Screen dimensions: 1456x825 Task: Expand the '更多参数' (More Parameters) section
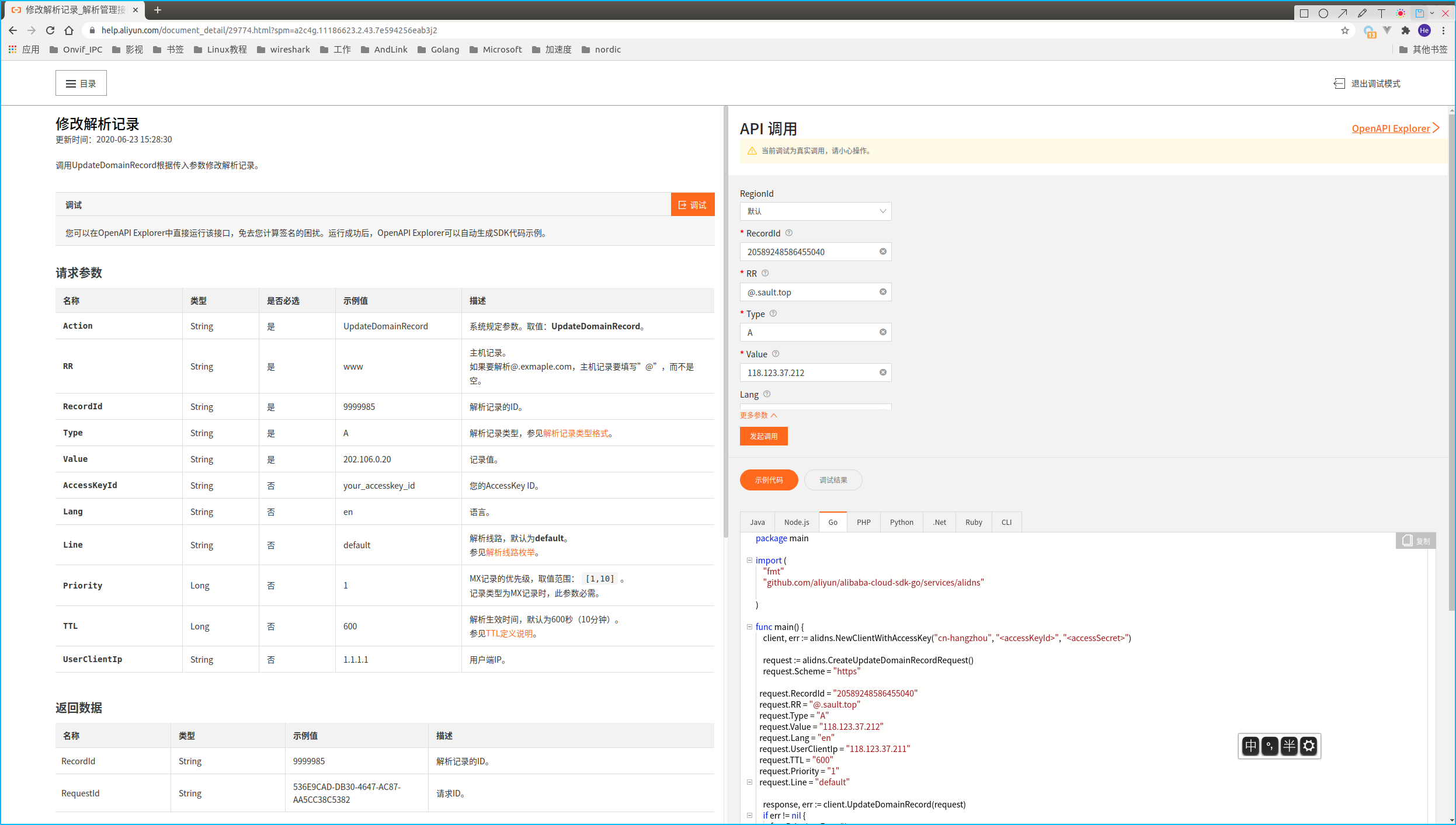(x=757, y=414)
